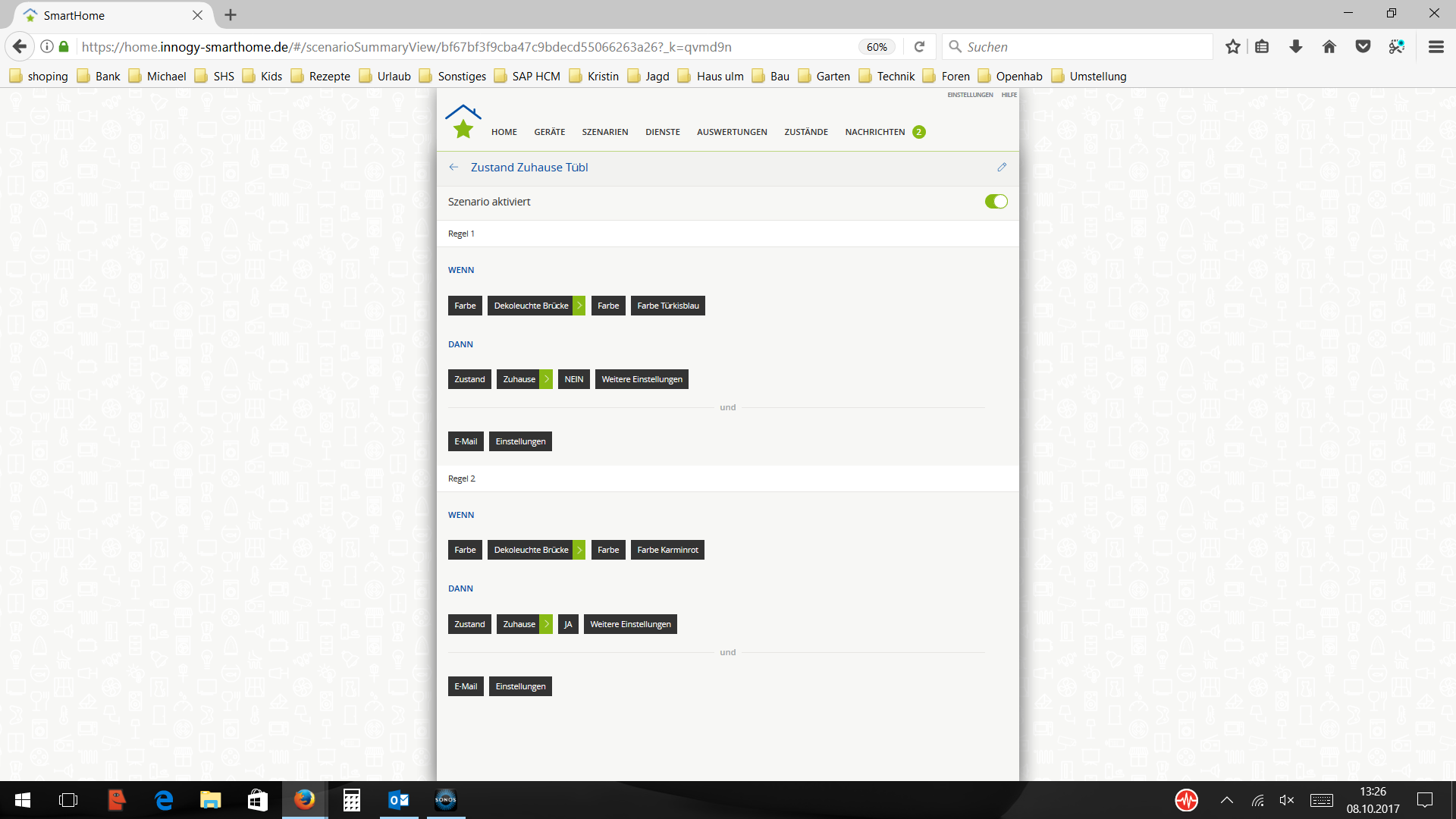Expand Zuhause arrow in Regel 1
Viewport: 1456px width, 819px height.
(x=547, y=379)
